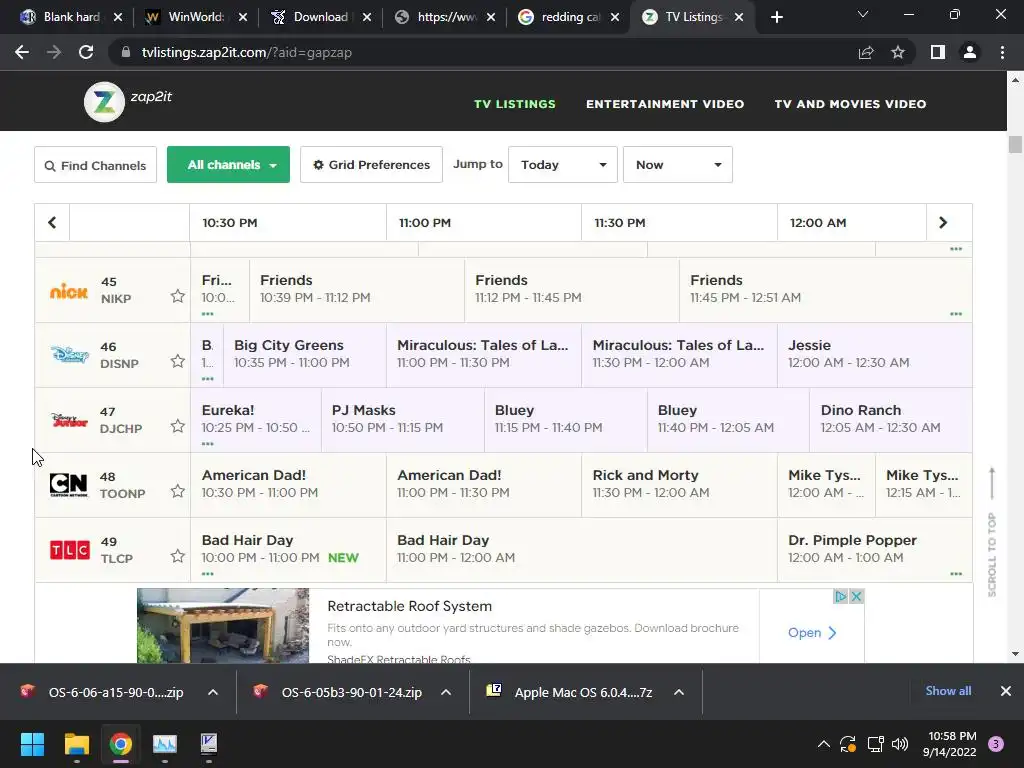
Task: Click the Cartoon Network channel logo
Action: point(69,485)
